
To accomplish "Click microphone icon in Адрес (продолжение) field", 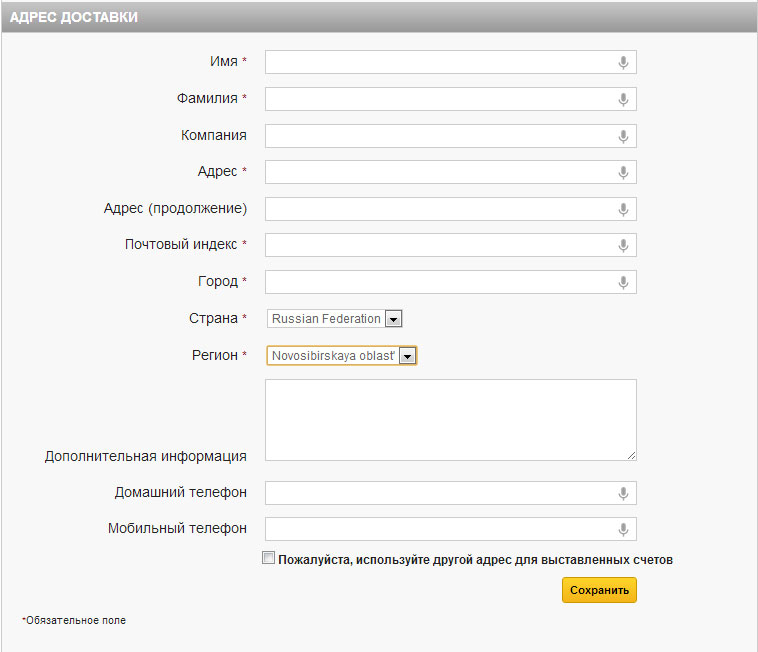I will tap(623, 209).
